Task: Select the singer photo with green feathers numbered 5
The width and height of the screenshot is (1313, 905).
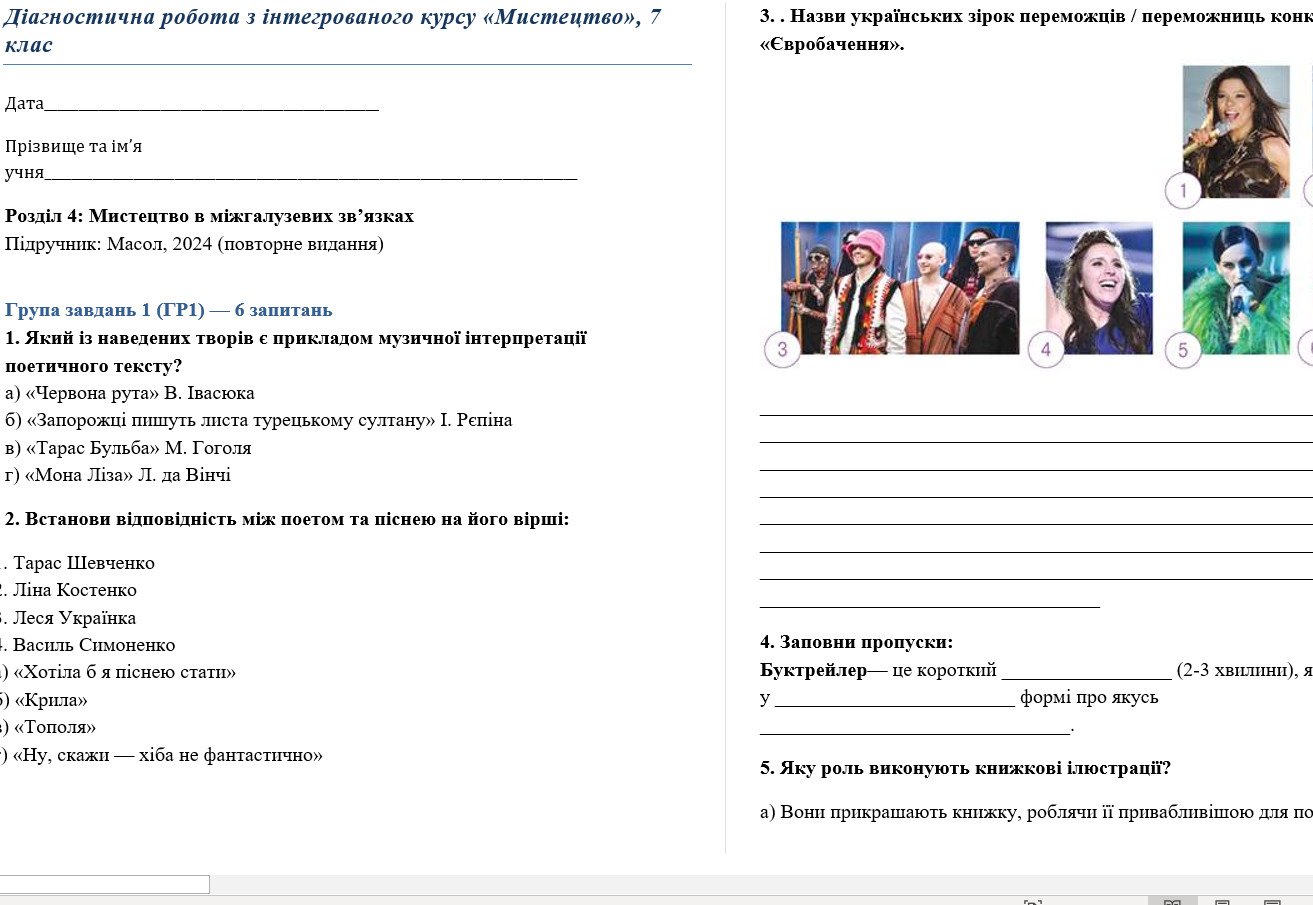Action: [1236, 288]
